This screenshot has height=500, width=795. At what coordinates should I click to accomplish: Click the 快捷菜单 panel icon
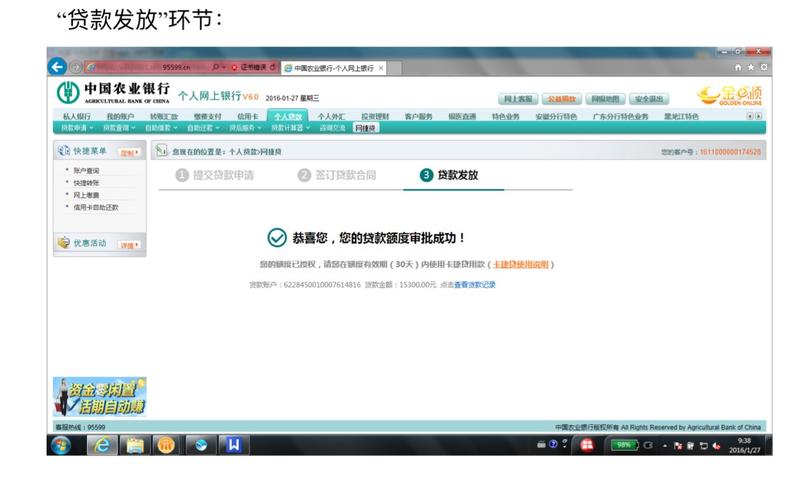64,151
